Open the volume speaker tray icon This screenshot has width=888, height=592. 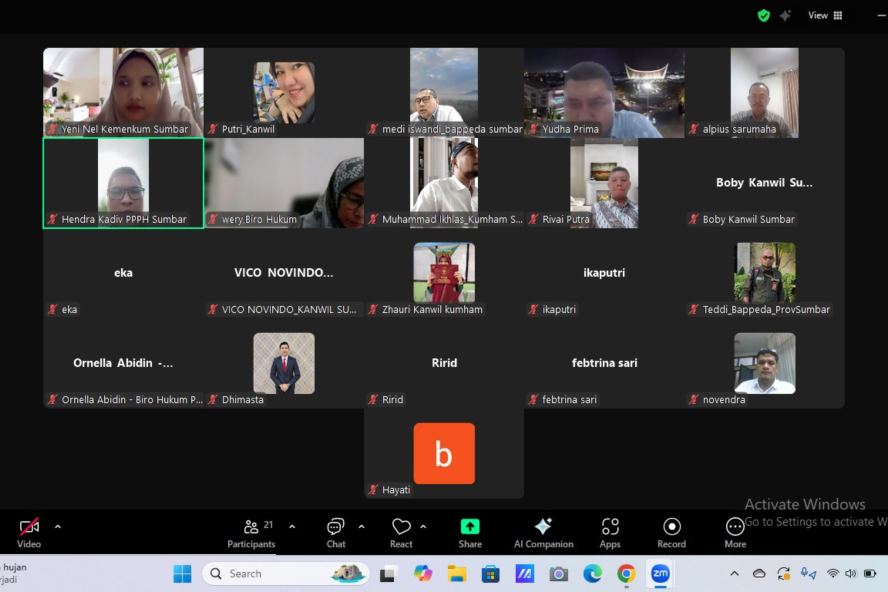point(851,574)
